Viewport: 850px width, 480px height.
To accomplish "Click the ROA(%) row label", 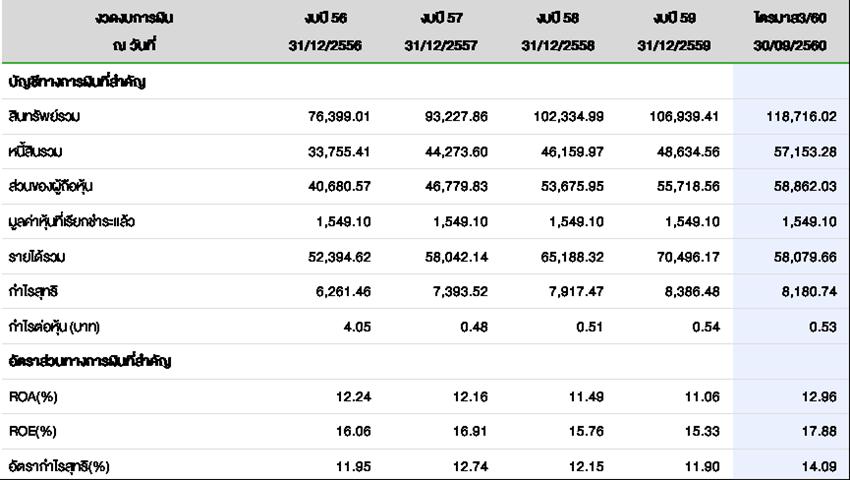I will click(35, 397).
